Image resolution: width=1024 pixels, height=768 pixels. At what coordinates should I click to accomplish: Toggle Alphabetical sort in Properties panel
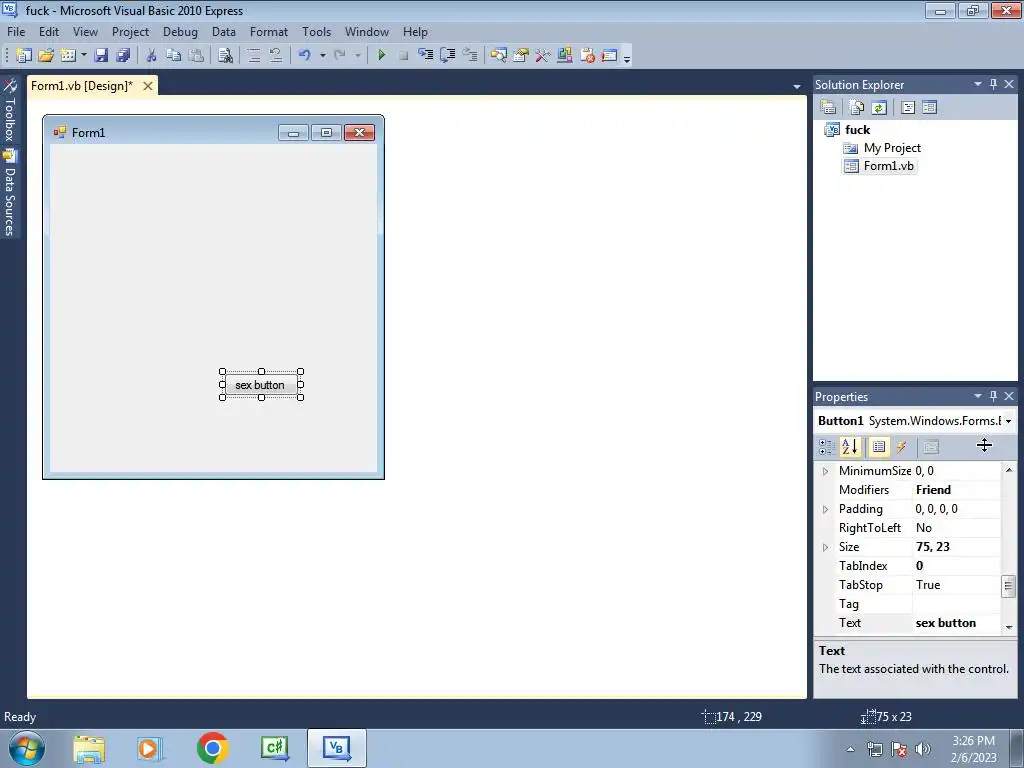tap(850, 447)
